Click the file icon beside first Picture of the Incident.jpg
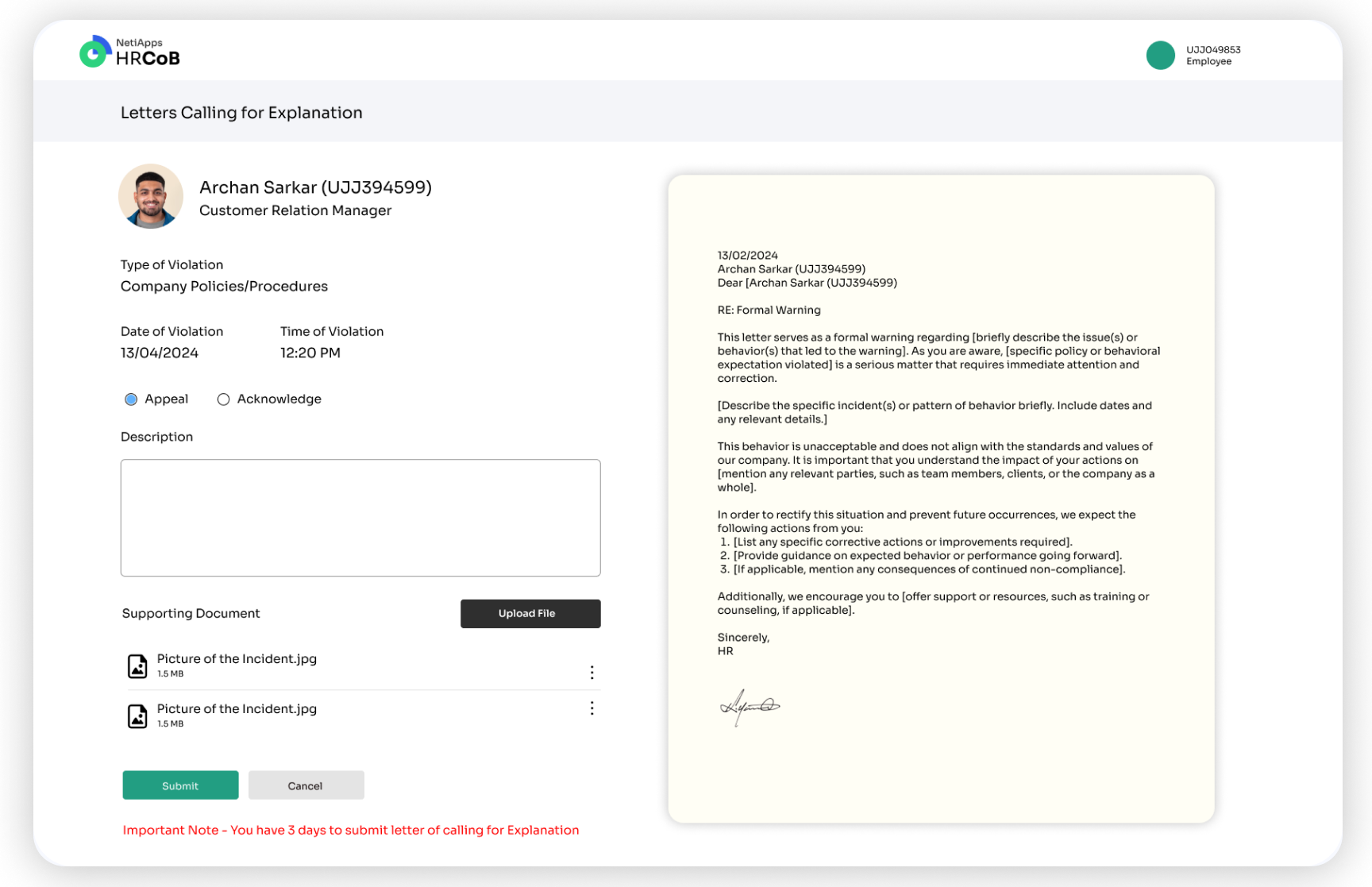1372x887 pixels. click(x=137, y=665)
